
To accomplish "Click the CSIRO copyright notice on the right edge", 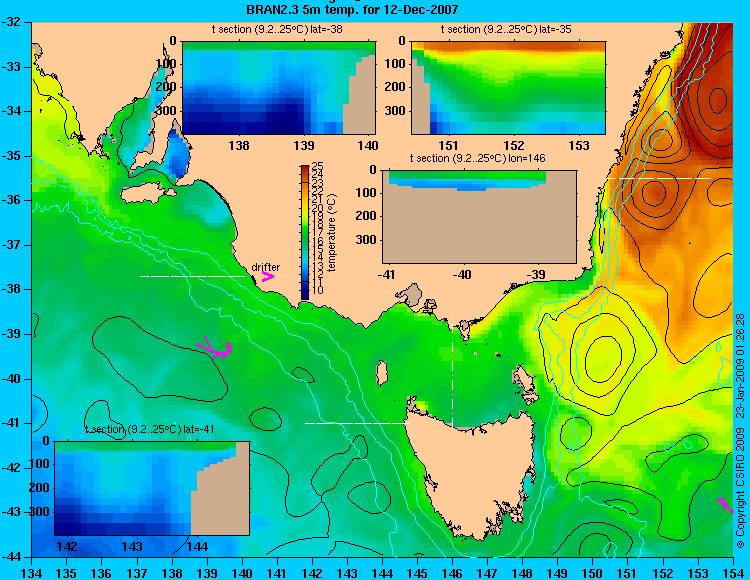I will (x=740, y=430).
